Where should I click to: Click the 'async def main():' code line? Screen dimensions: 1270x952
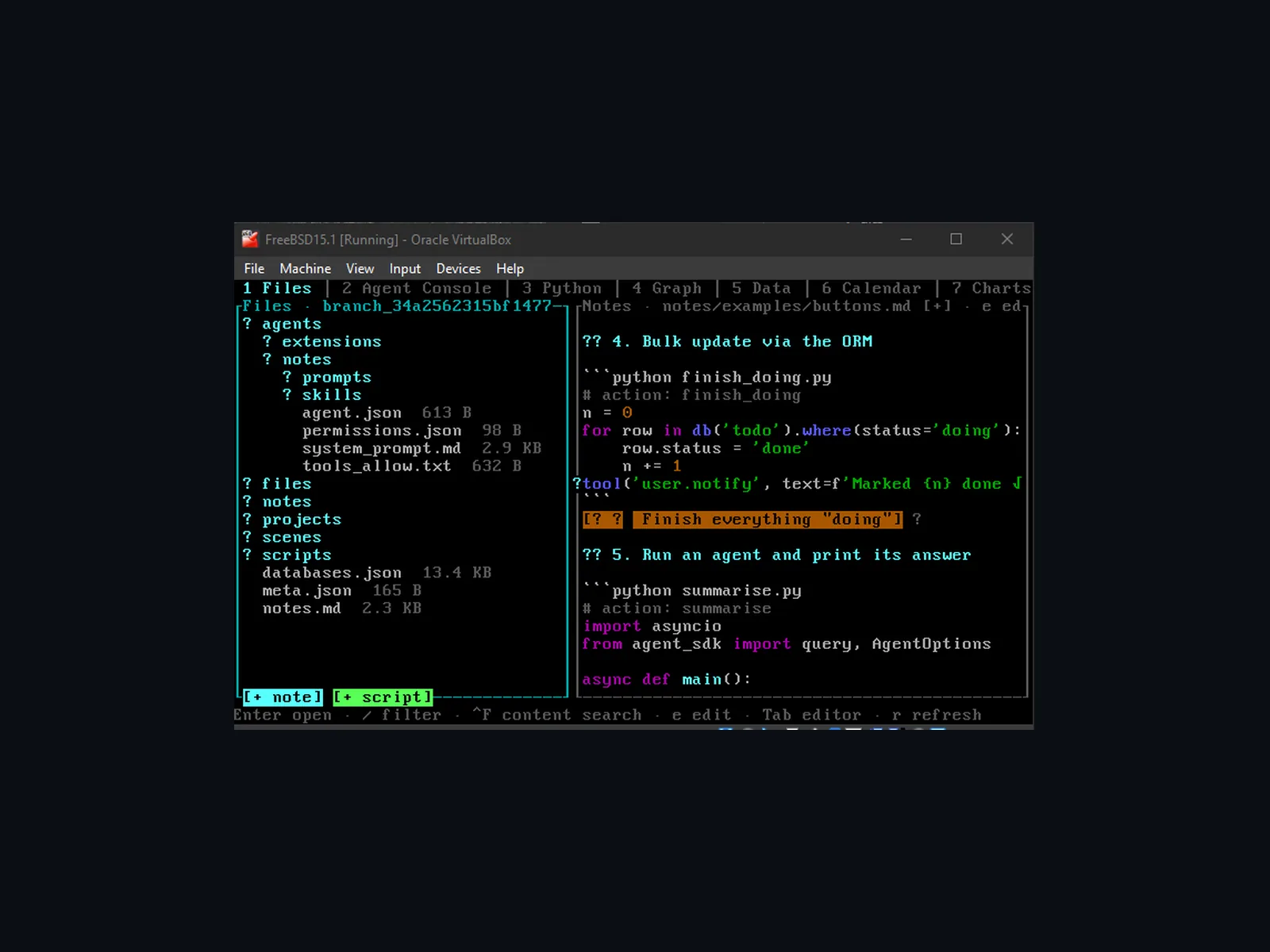click(x=666, y=679)
